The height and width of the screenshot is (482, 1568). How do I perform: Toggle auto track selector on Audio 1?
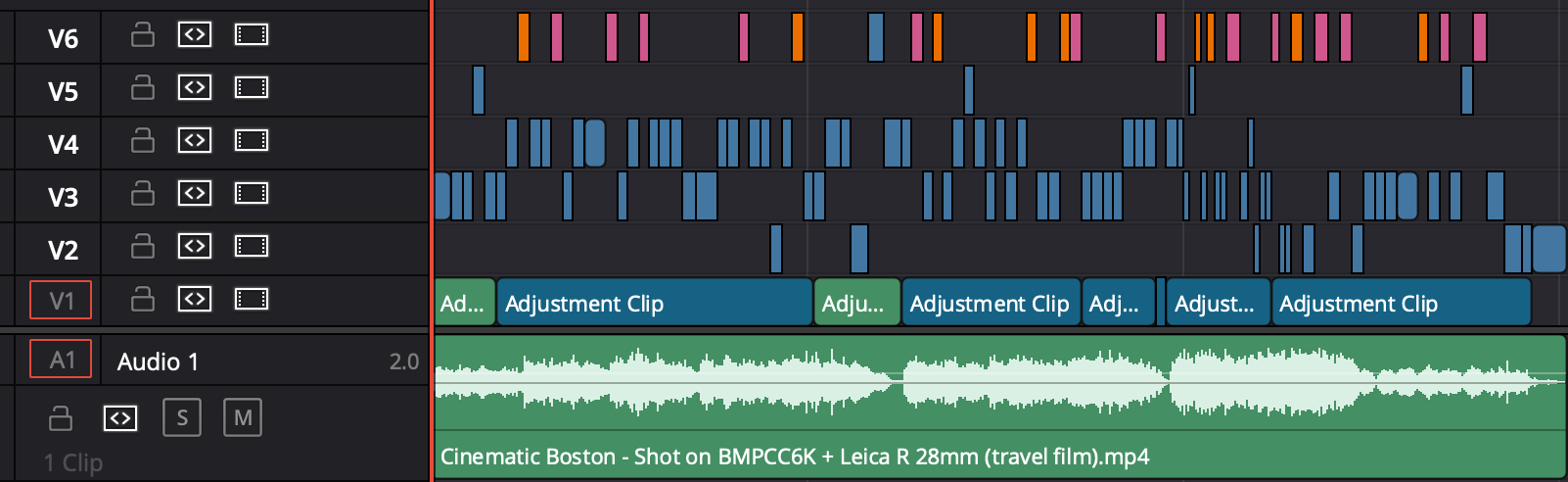120,418
